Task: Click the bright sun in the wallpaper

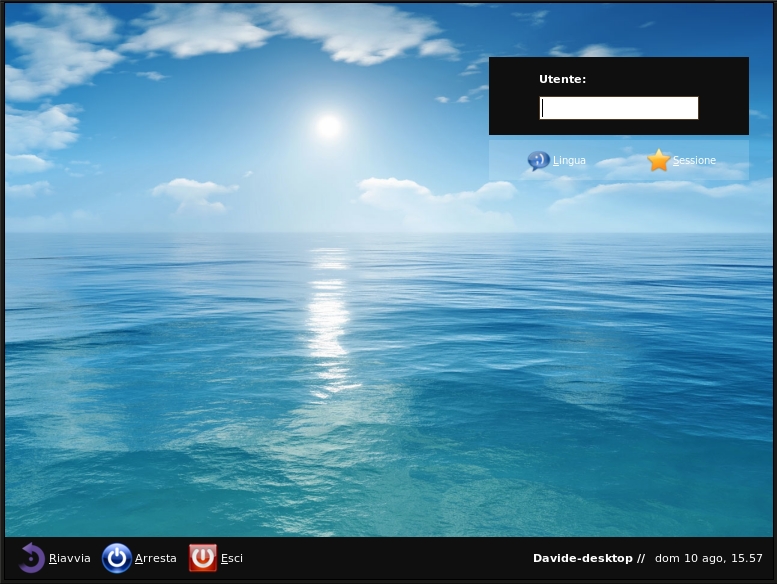Action: 329,126
